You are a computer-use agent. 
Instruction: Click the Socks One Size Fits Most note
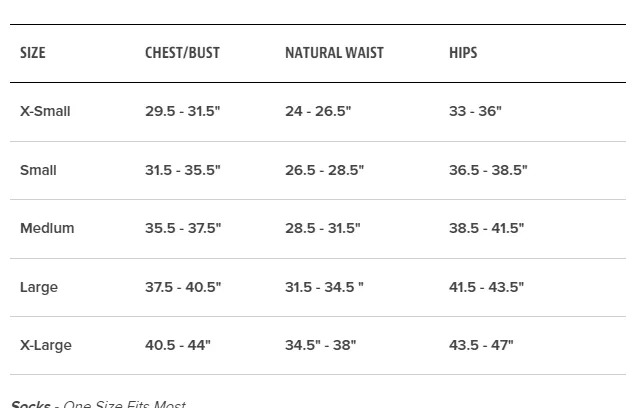click(98, 404)
